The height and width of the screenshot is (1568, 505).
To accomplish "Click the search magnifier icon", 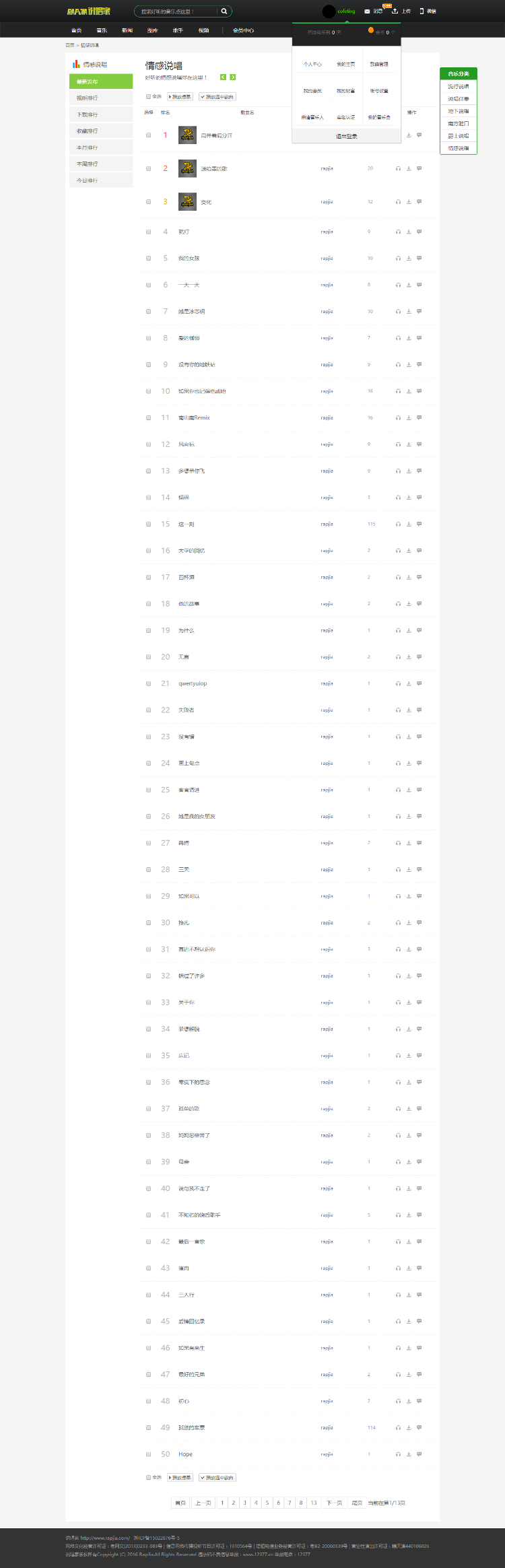I will click(x=224, y=11).
